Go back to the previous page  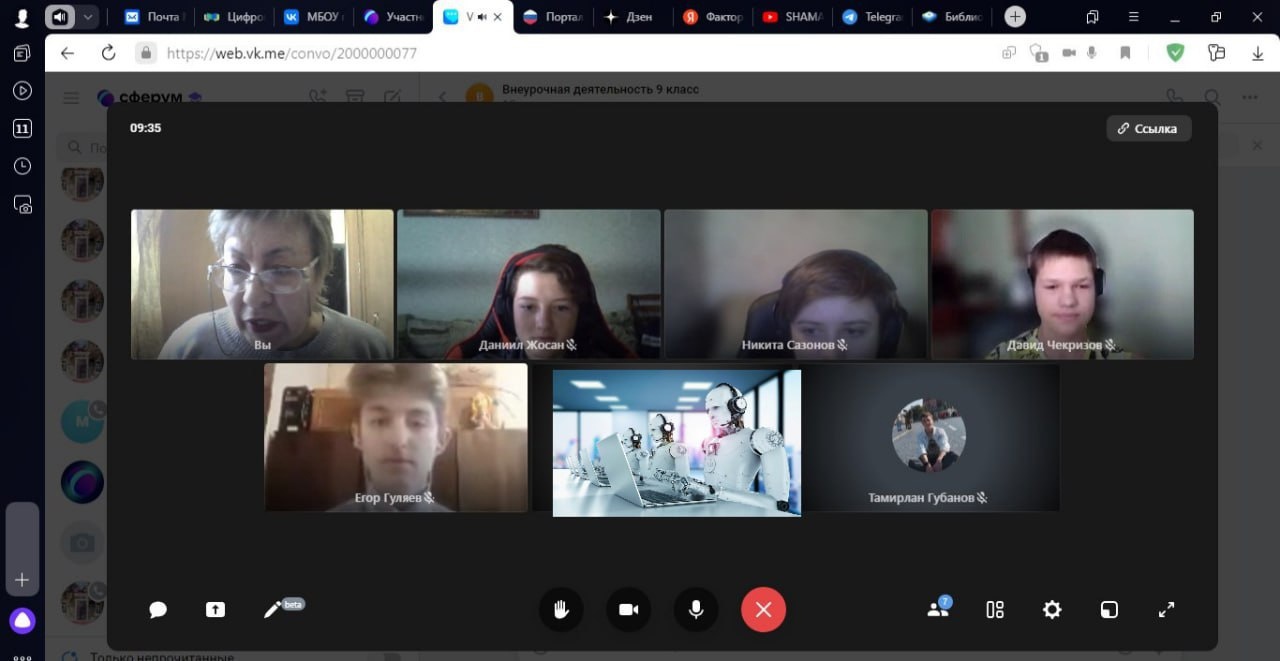coord(68,53)
